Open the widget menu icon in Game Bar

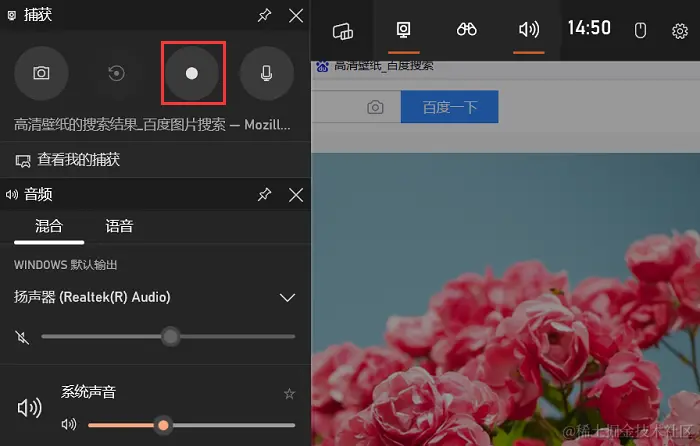pyautogui.click(x=343, y=31)
